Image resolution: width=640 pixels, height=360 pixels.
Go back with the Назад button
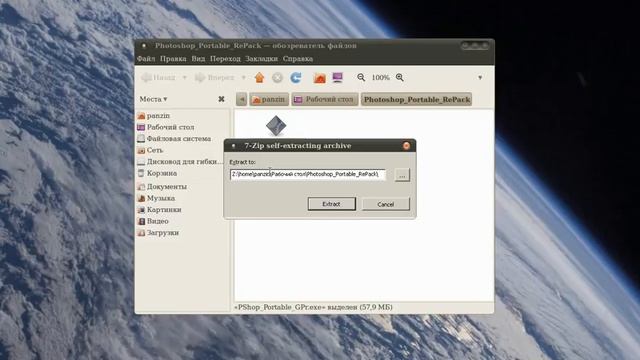[158, 78]
